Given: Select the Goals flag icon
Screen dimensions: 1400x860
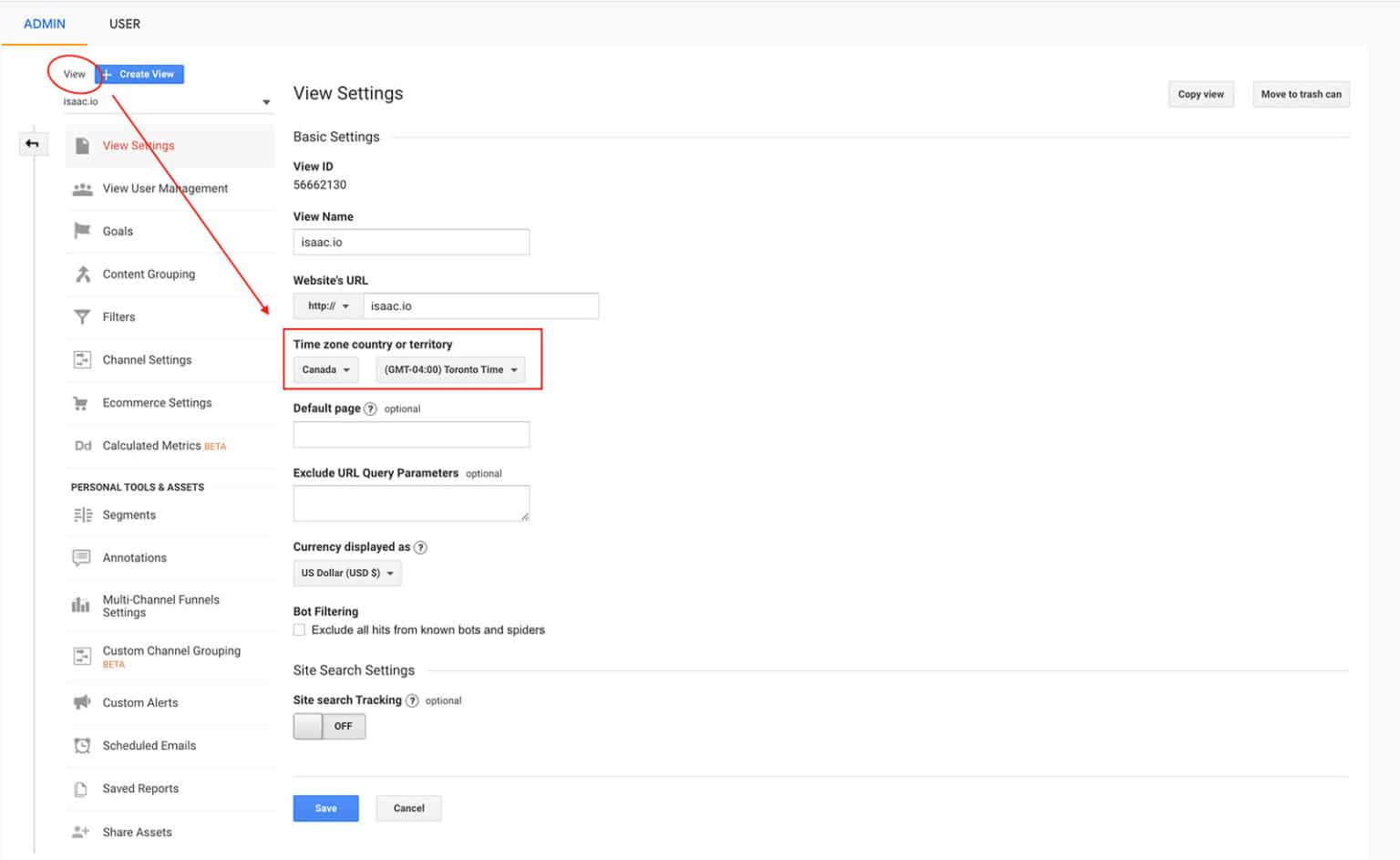Looking at the screenshot, I should point(83,231).
